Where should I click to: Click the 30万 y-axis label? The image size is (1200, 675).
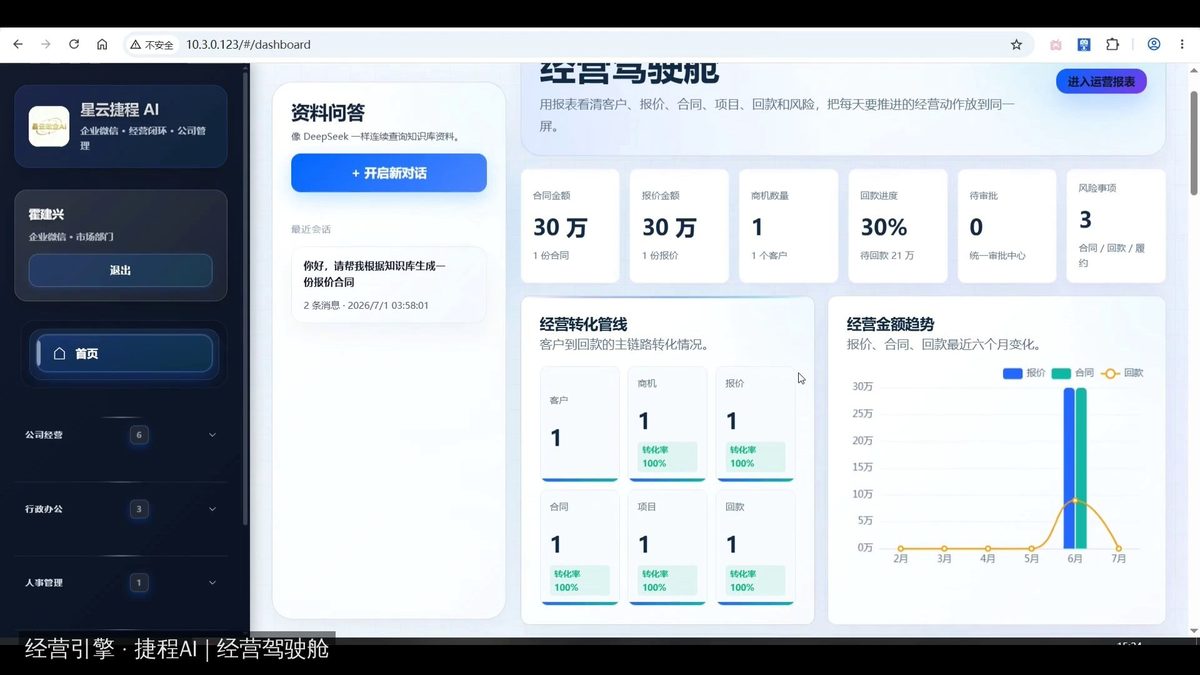(x=862, y=387)
